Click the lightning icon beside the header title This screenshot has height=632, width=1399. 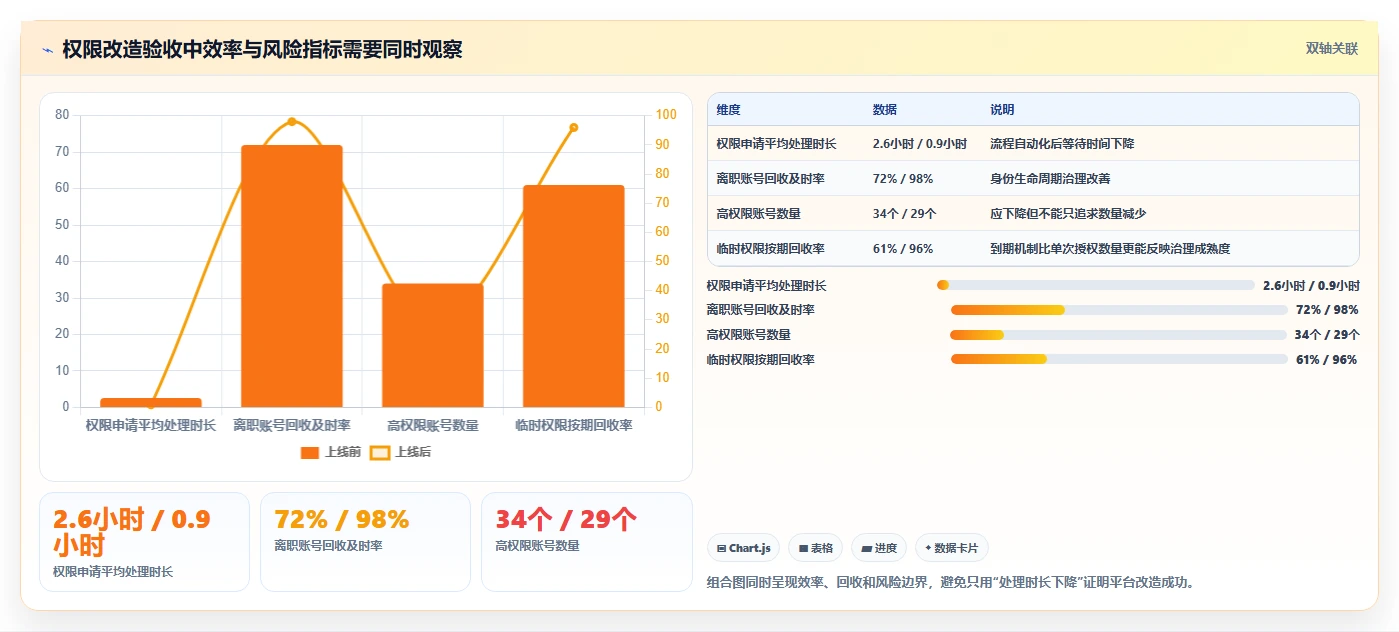(x=47, y=50)
